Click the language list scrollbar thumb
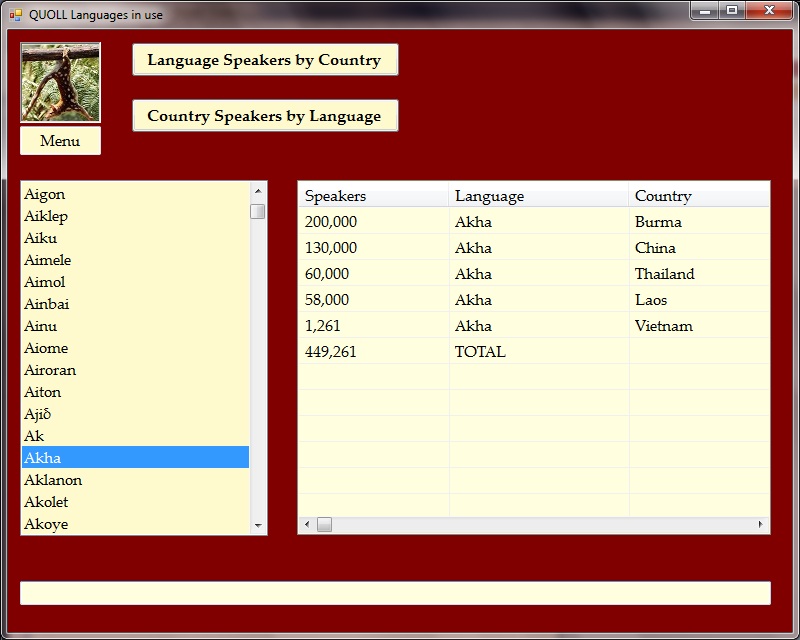 pos(258,211)
